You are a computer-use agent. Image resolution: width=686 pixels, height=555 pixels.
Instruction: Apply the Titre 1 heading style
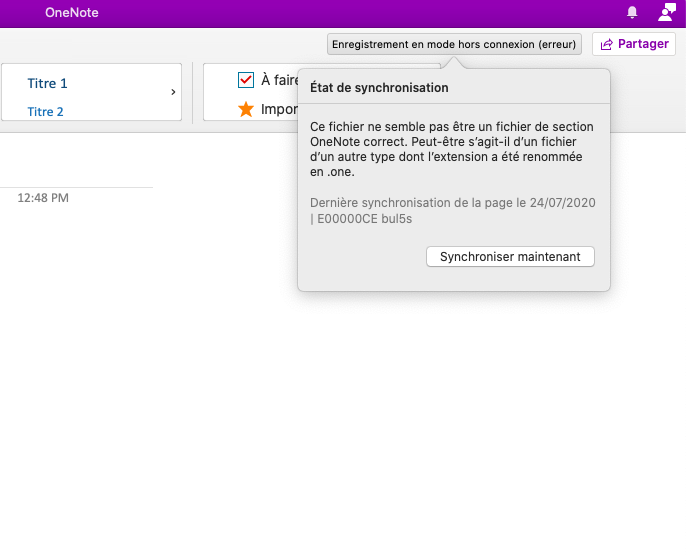tap(47, 84)
